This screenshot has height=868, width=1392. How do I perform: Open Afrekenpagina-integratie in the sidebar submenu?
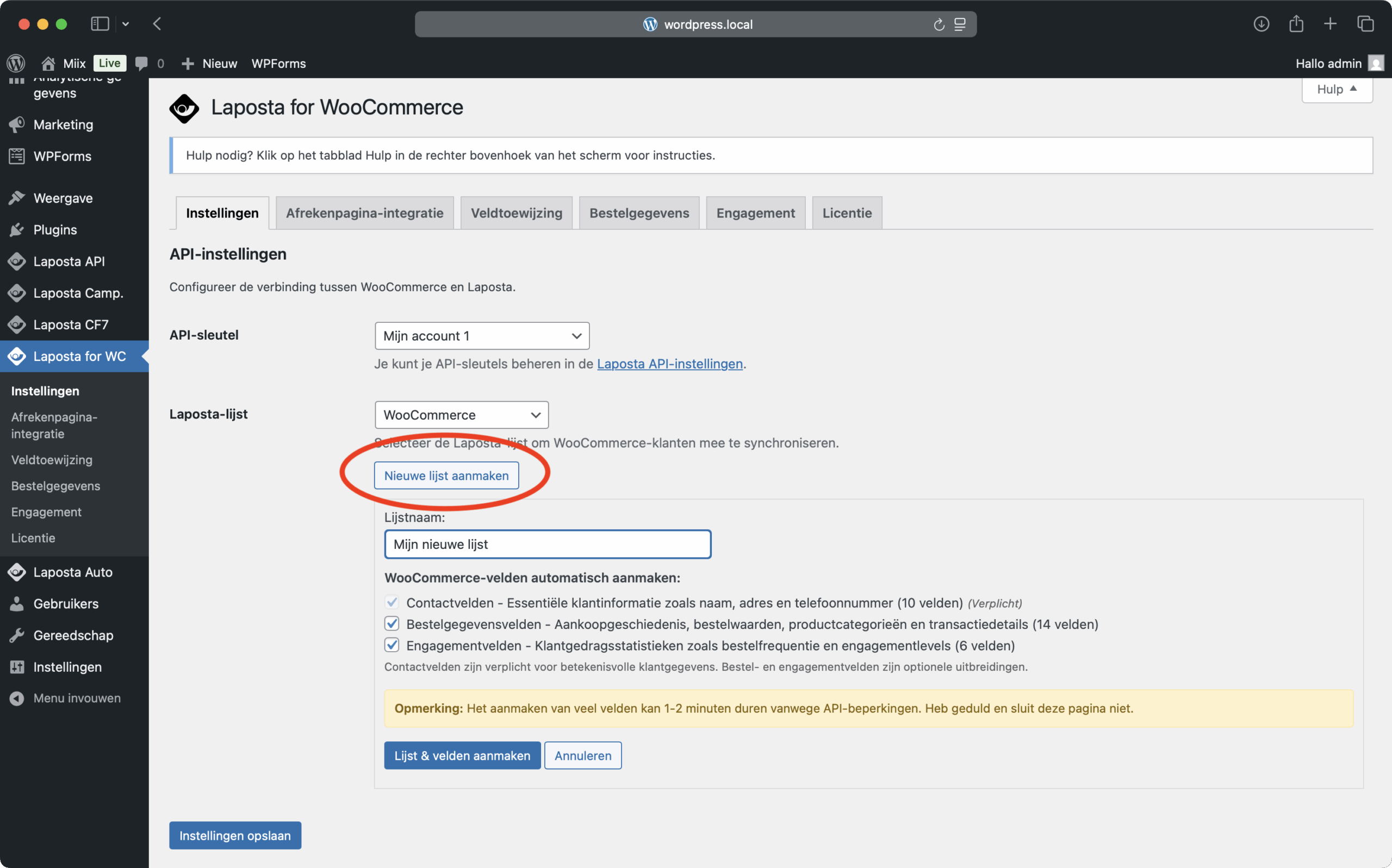pos(54,426)
